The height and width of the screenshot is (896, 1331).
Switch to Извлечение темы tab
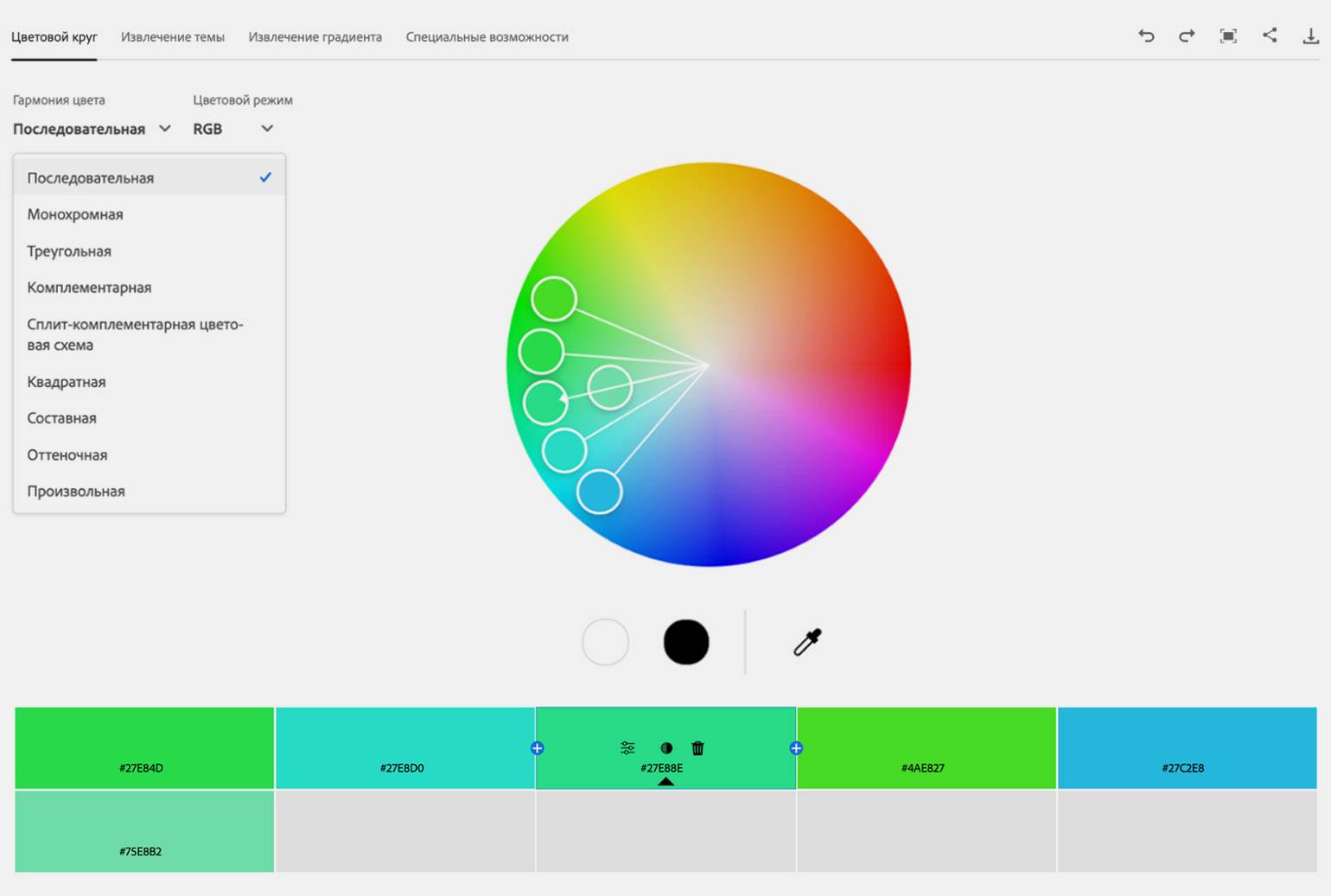pyautogui.click(x=173, y=37)
